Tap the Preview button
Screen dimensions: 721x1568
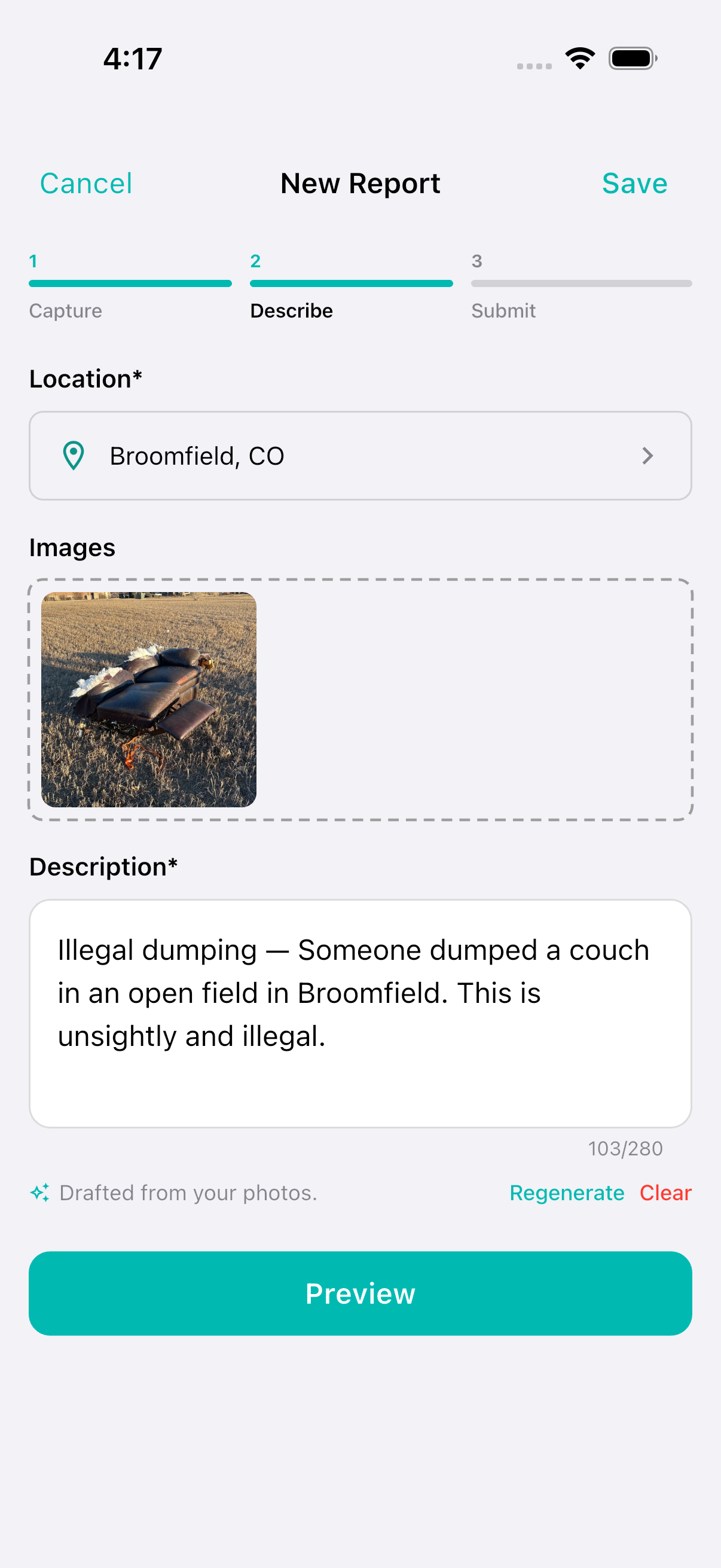[x=360, y=1293]
